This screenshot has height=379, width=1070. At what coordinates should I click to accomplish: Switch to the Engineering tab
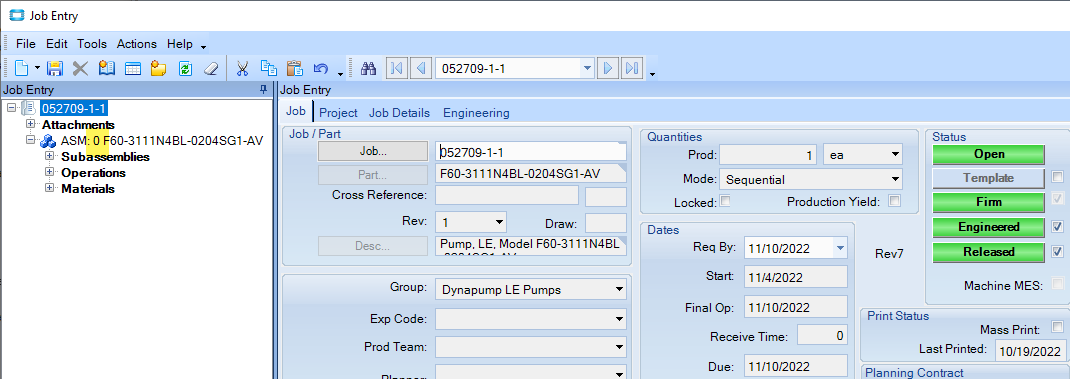pyautogui.click(x=476, y=113)
